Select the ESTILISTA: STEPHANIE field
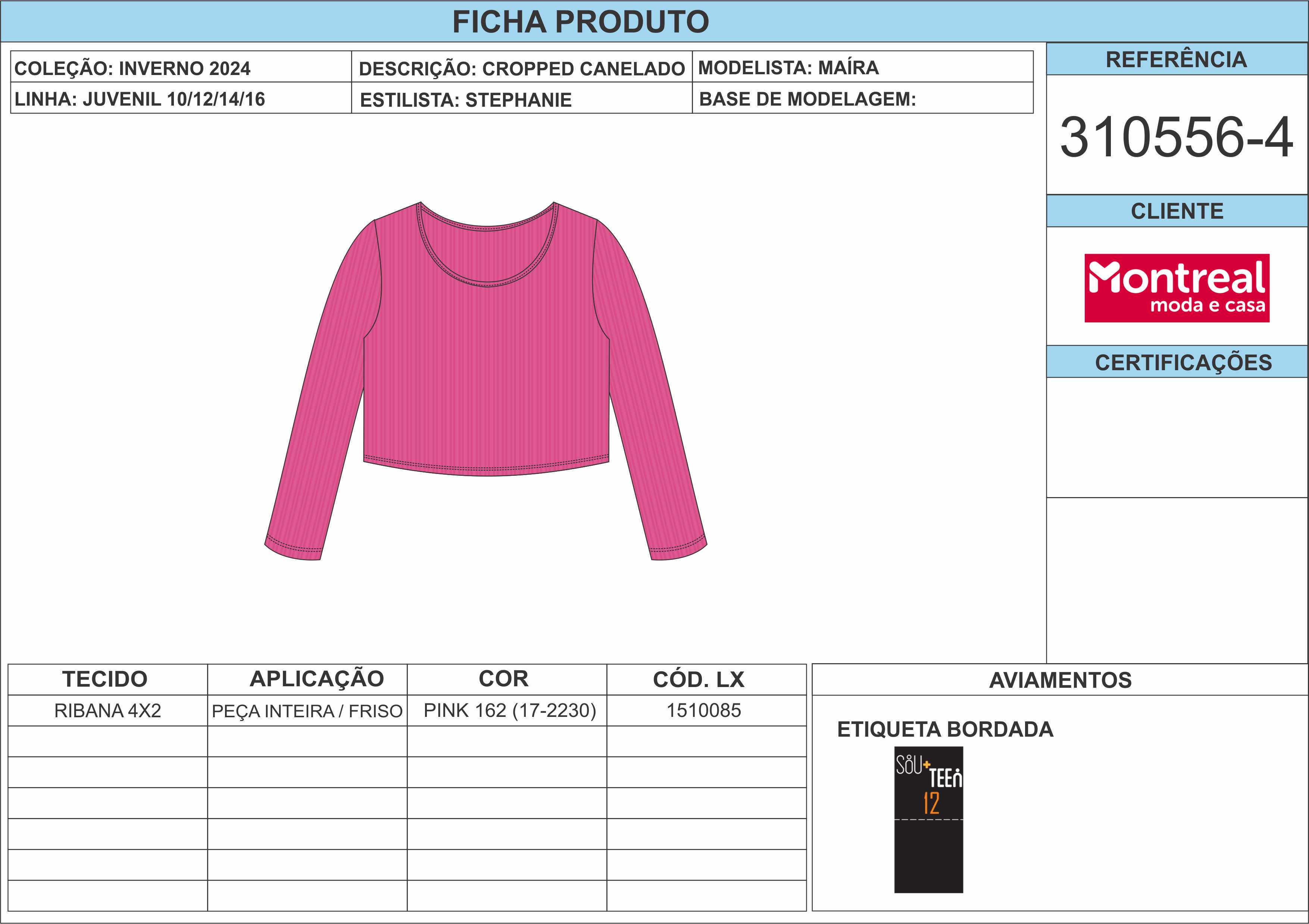The height and width of the screenshot is (924, 1309). 522,98
